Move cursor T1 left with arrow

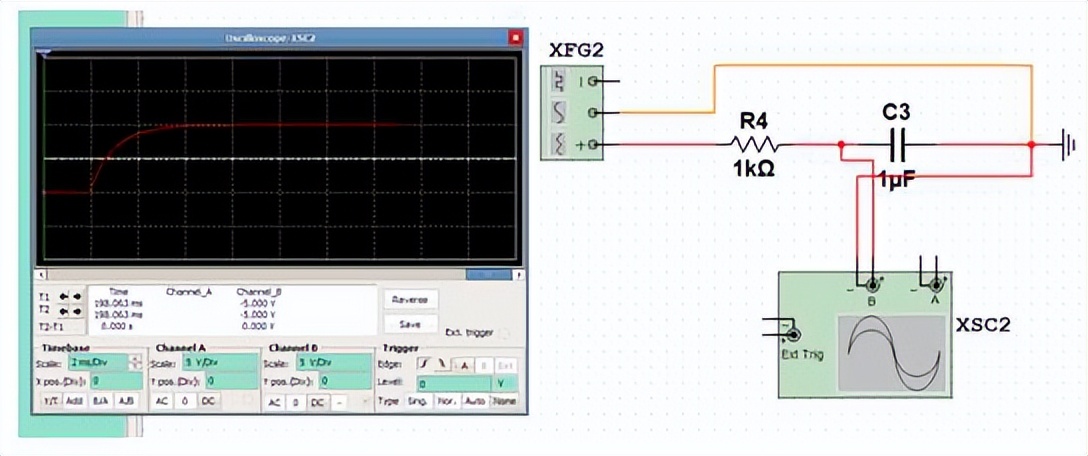click(63, 297)
